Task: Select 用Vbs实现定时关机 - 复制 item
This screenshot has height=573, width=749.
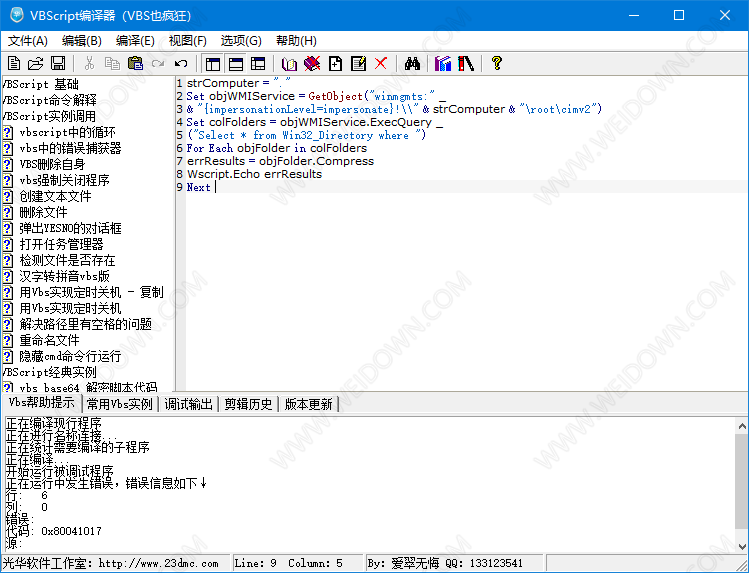Action: click(92, 292)
